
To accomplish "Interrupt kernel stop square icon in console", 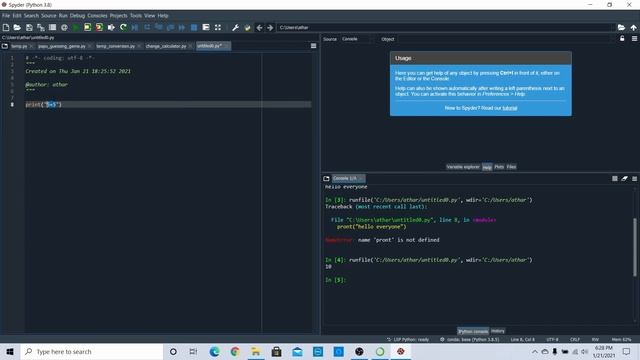I will pyautogui.click(x=615, y=178).
